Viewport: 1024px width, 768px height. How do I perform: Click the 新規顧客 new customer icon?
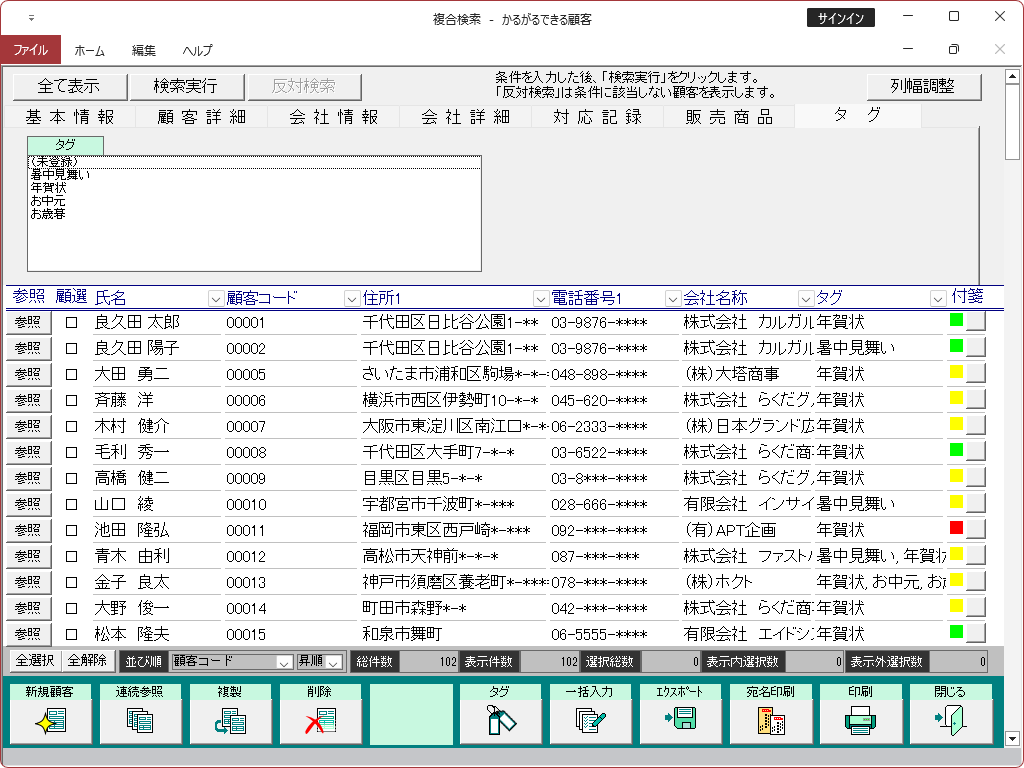[x=49, y=720]
